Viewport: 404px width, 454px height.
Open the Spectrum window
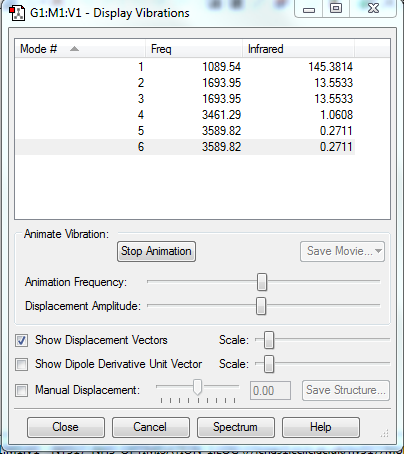(236, 427)
